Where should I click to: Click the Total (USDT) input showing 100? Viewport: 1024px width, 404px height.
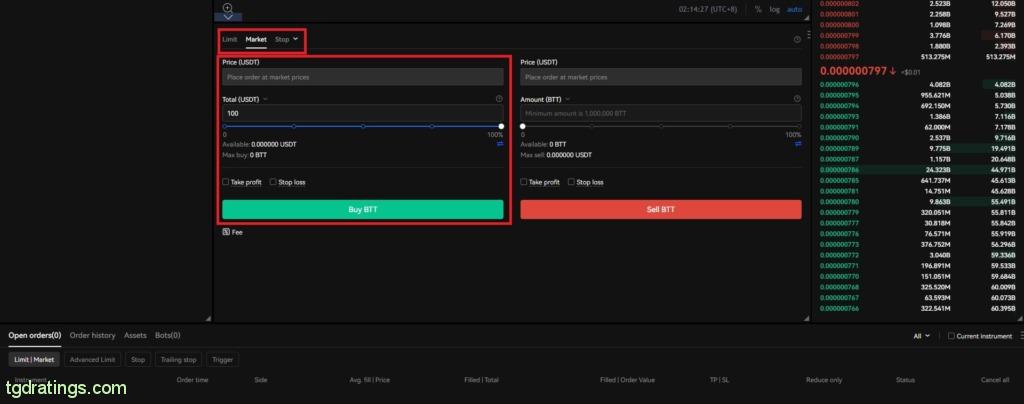point(362,114)
